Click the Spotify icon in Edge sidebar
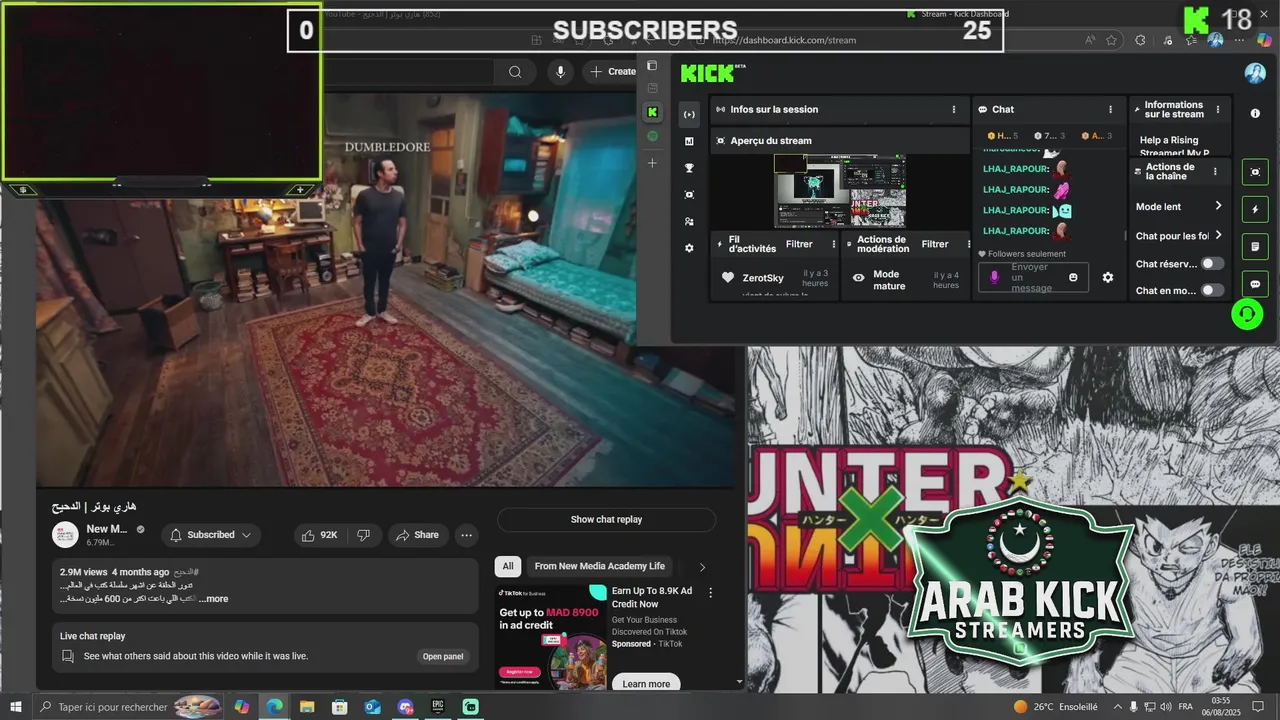Screen dimensions: 1280x720 tap(652, 136)
